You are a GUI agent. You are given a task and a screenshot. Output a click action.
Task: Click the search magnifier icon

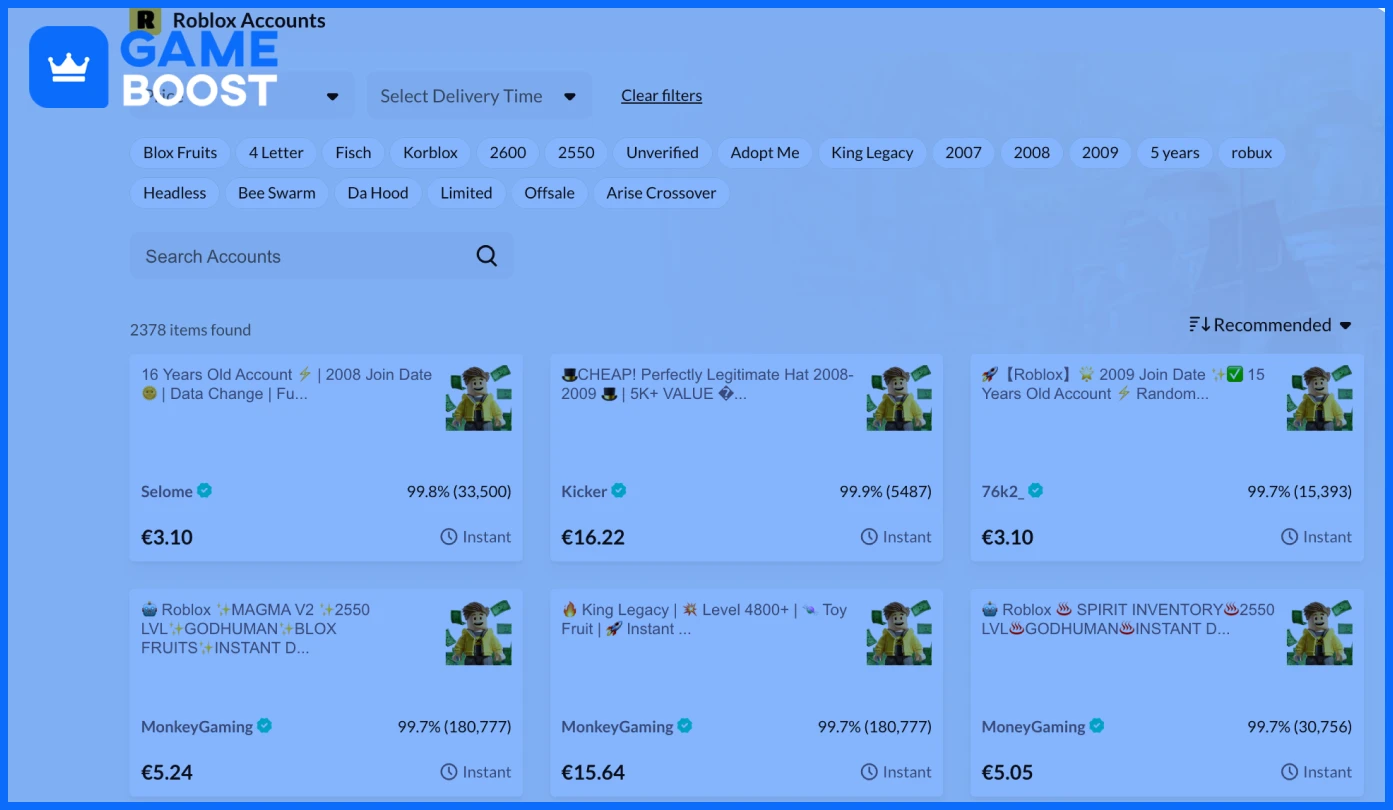pos(487,256)
